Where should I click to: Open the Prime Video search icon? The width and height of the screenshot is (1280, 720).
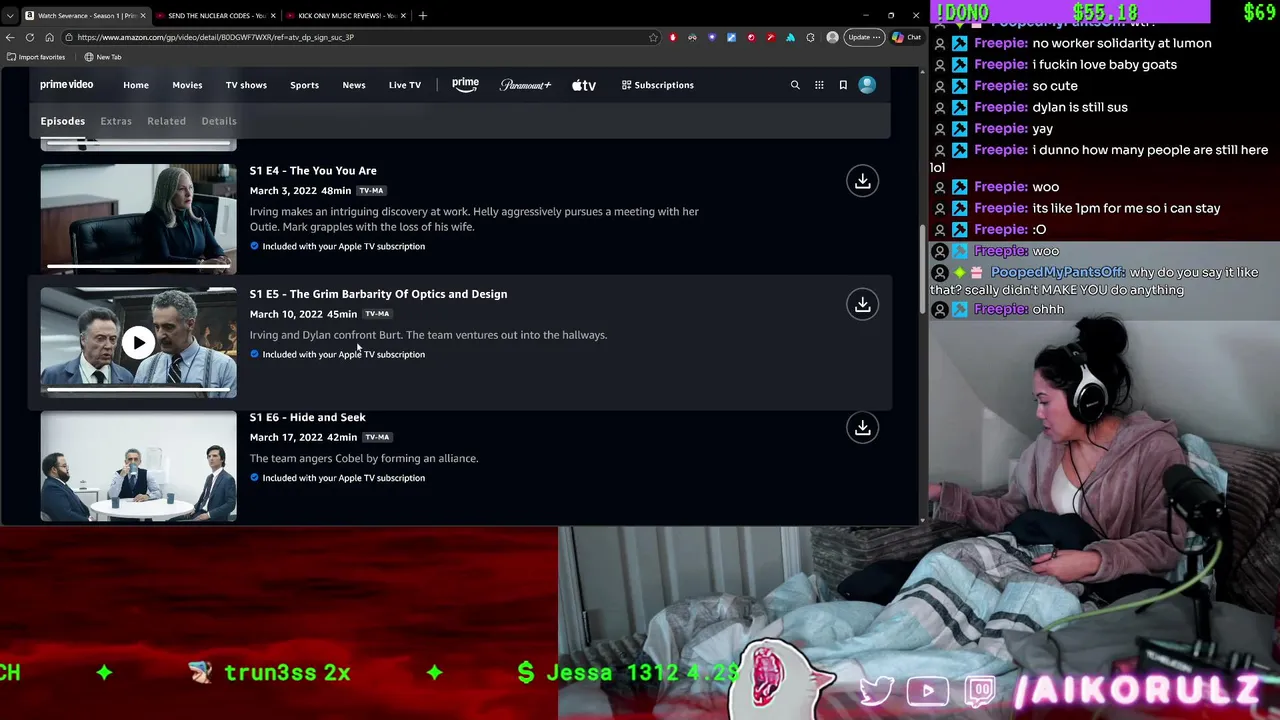pos(795,85)
